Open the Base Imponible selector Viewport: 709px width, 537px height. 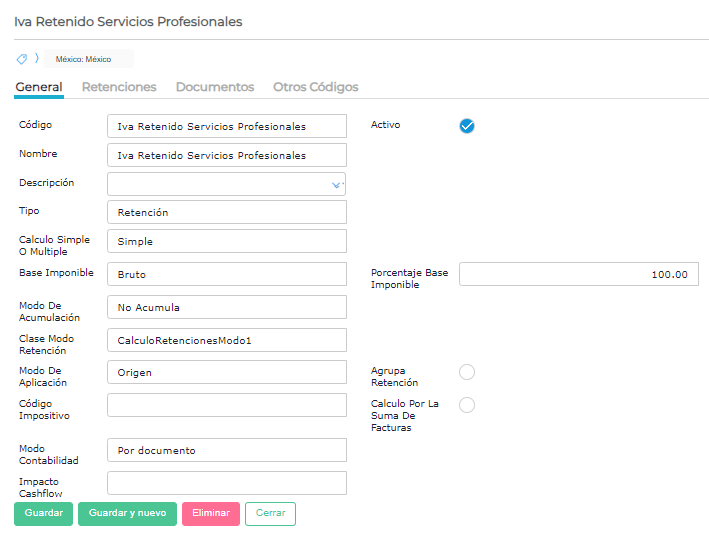226,273
